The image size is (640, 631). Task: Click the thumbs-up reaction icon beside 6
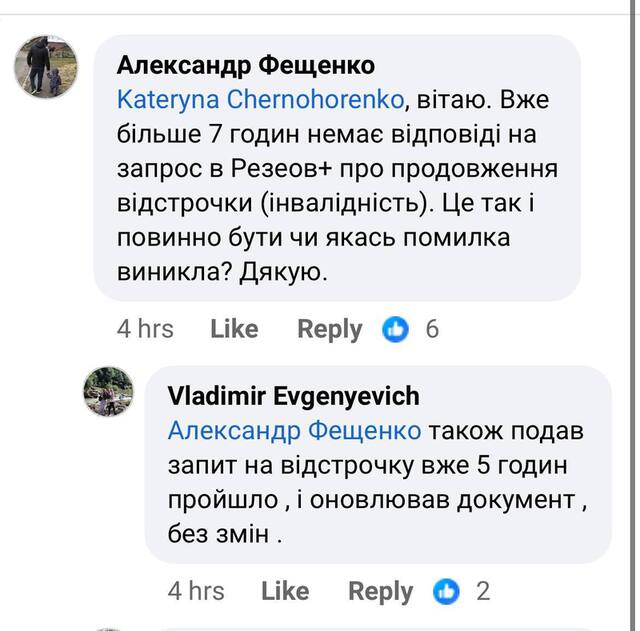tap(397, 329)
